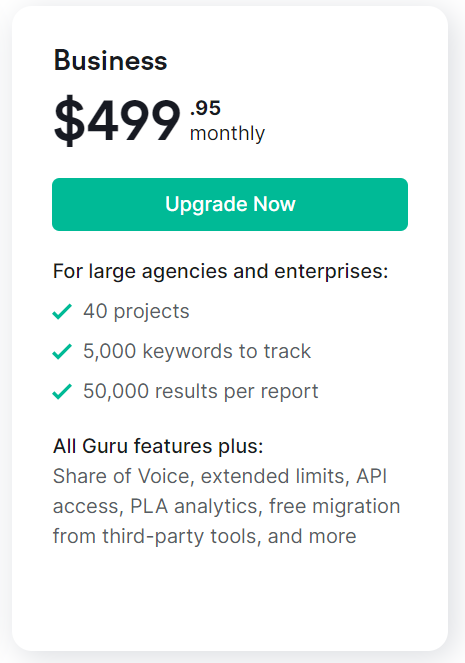This screenshot has width=465, height=663.
Task: Click the green checkmark beside 40 projects
Action: tap(62, 312)
